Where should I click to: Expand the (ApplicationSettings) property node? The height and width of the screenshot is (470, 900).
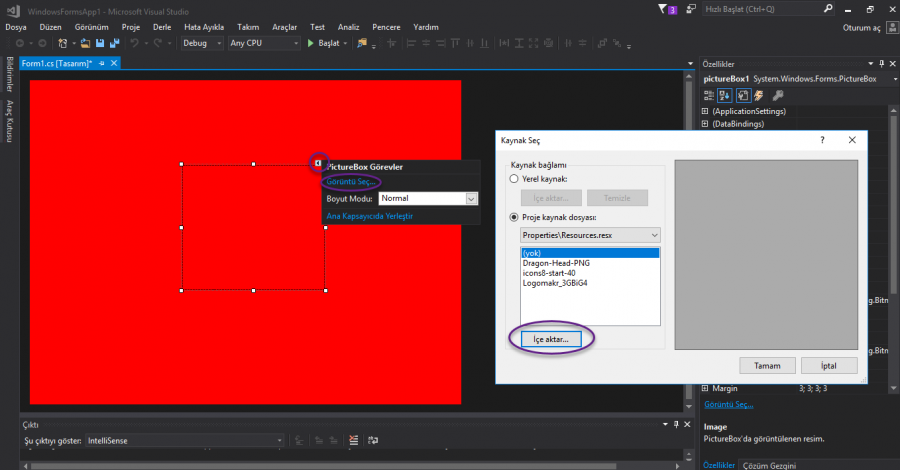(x=705, y=111)
